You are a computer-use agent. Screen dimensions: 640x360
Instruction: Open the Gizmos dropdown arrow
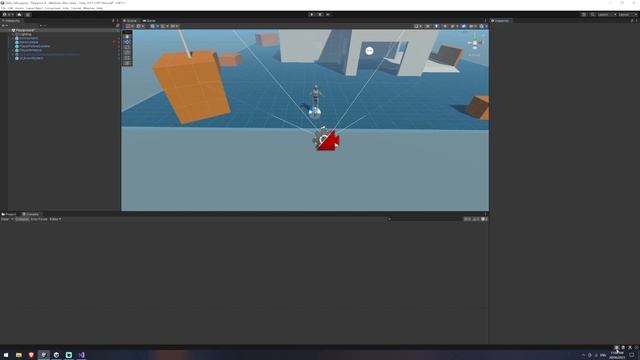click(486, 26)
